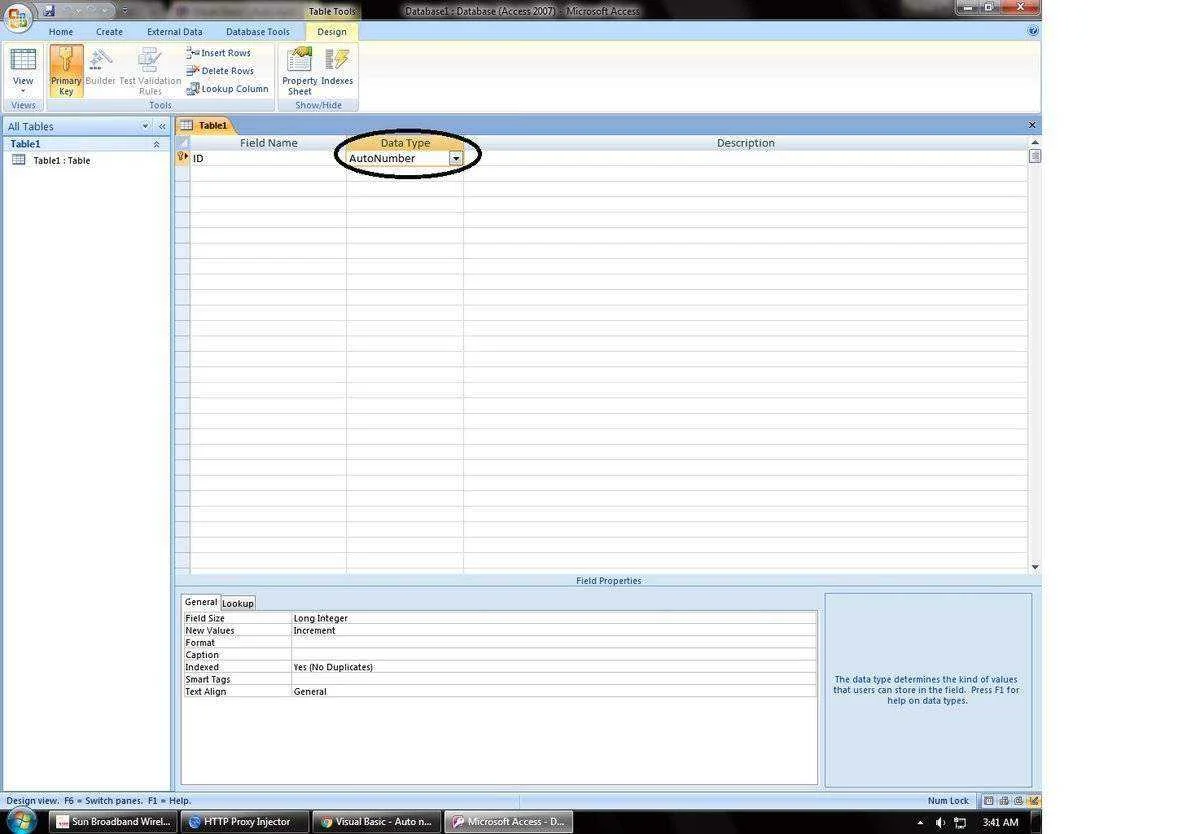Viewport: 1200px width, 834px height.
Task: Open Access Help question mark icon
Action: click(1033, 31)
